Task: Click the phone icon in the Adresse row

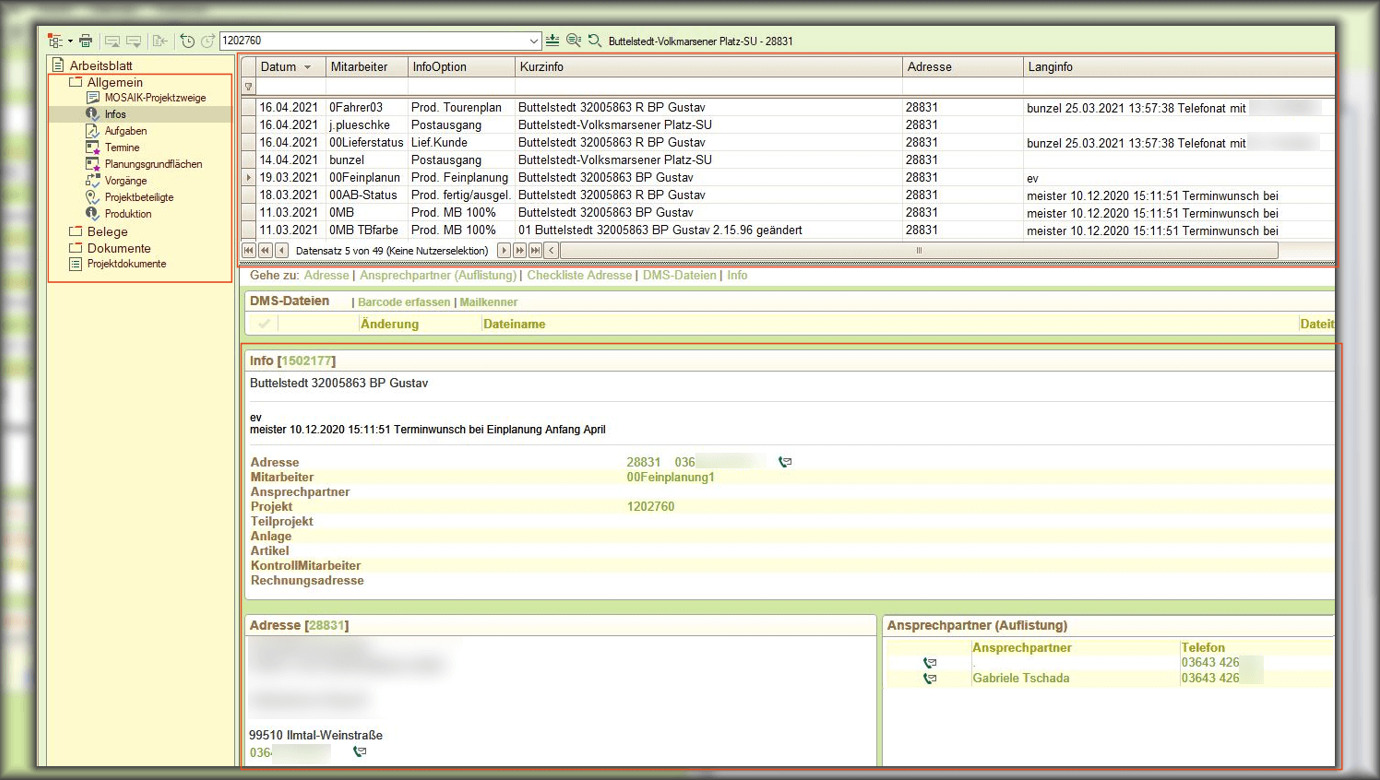Action: tap(785, 462)
